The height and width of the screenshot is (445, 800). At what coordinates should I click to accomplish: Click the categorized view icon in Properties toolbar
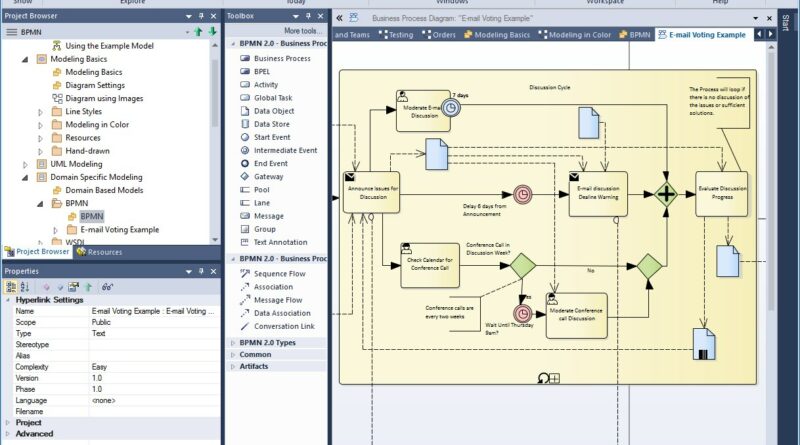[x=10, y=287]
